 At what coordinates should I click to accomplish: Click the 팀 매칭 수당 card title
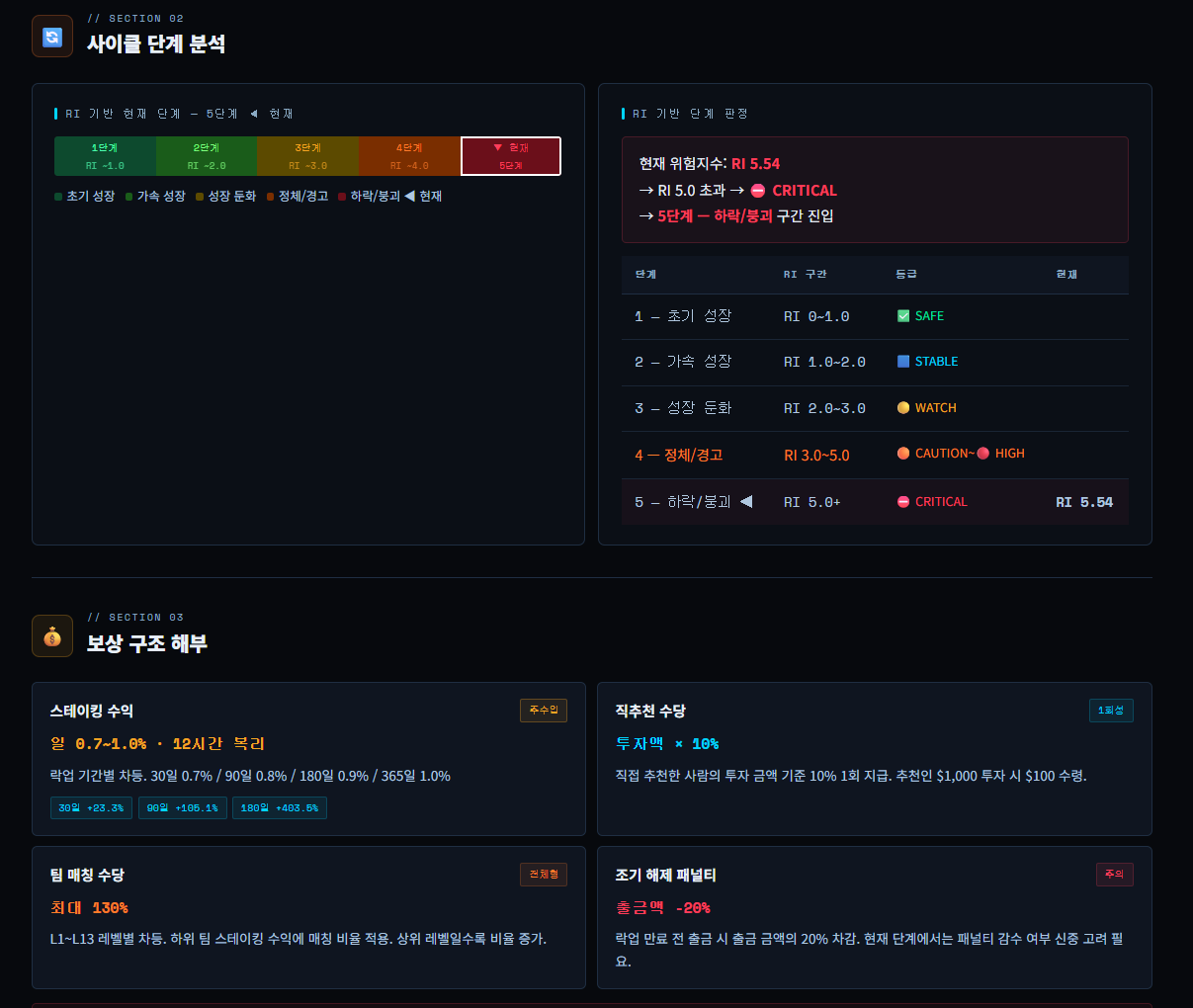tap(87, 876)
